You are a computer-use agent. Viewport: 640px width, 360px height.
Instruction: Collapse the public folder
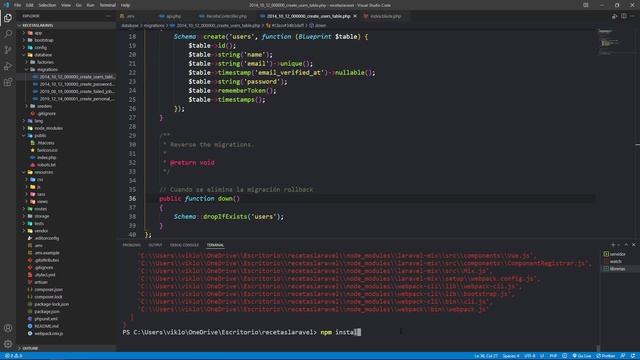point(40,136)
